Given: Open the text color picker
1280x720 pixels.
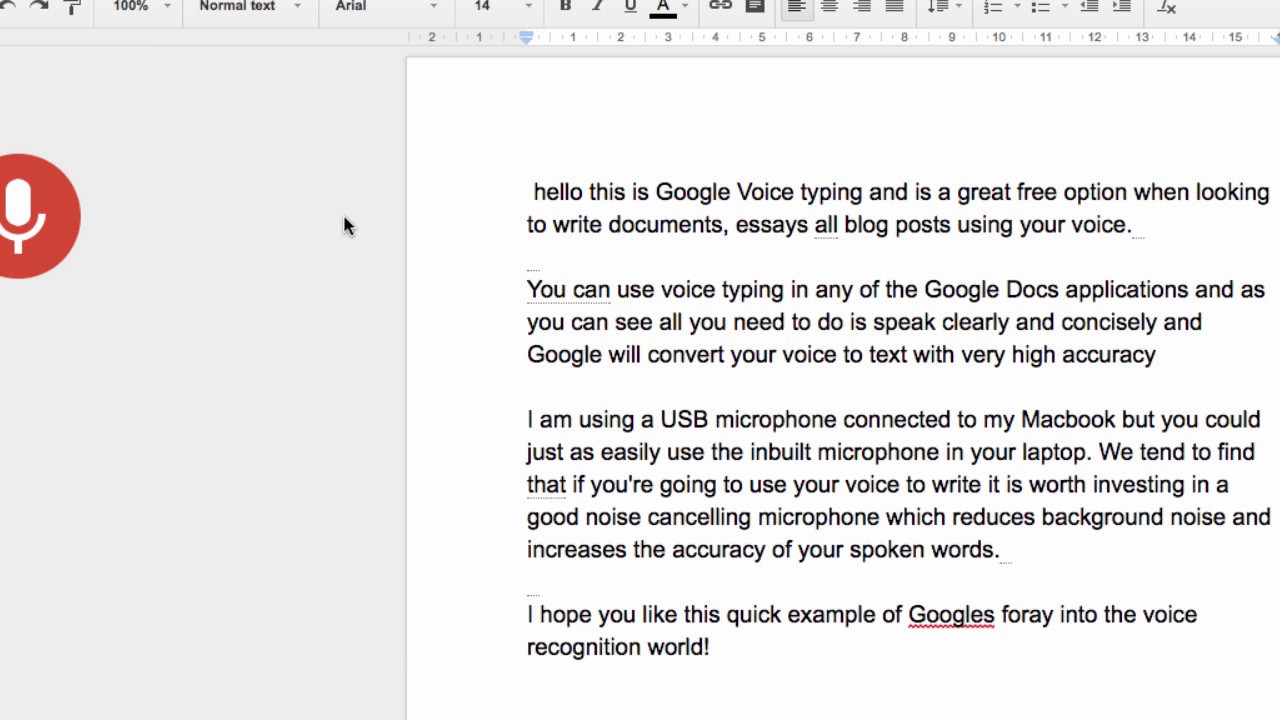Looking at the screenshot, I should pos(663,7).
